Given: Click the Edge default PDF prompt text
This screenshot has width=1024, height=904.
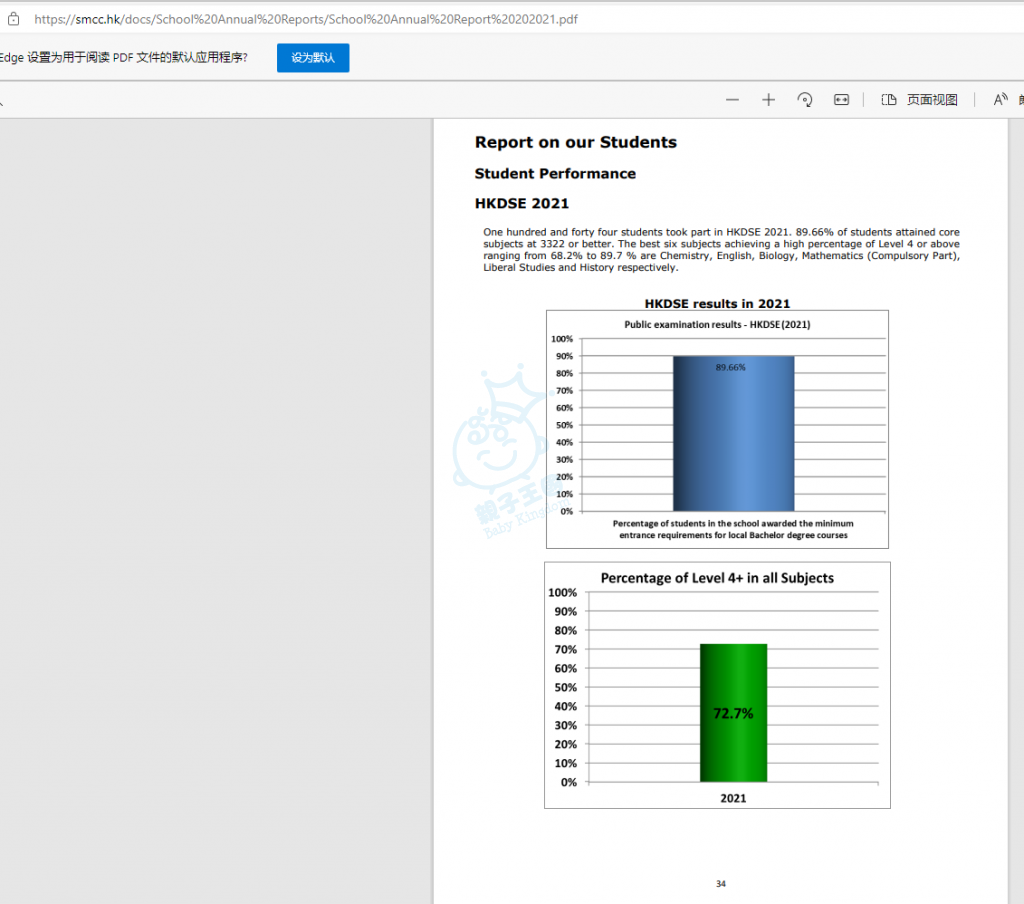Looking at the screenshot, I should point(124,57).
